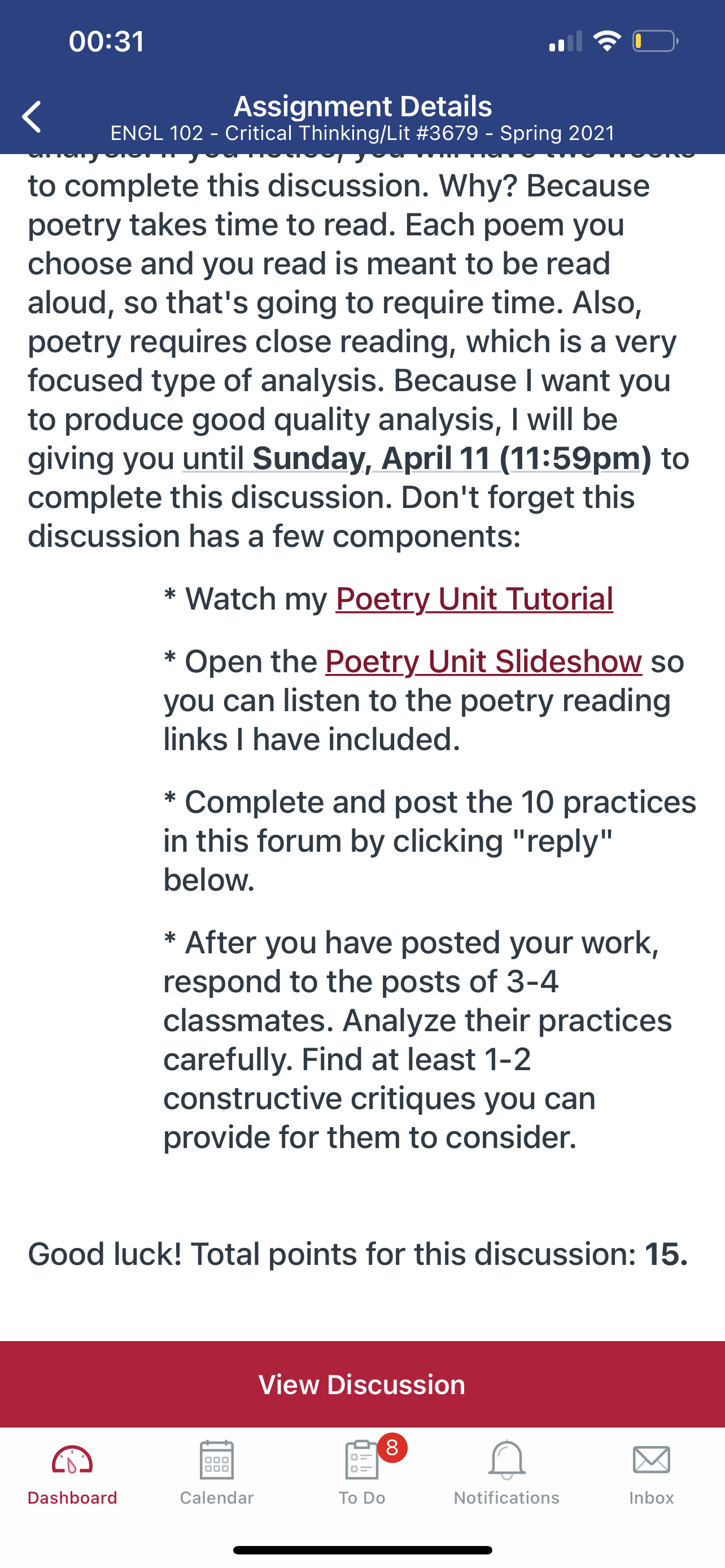Open the Calendar icon

217,1460
